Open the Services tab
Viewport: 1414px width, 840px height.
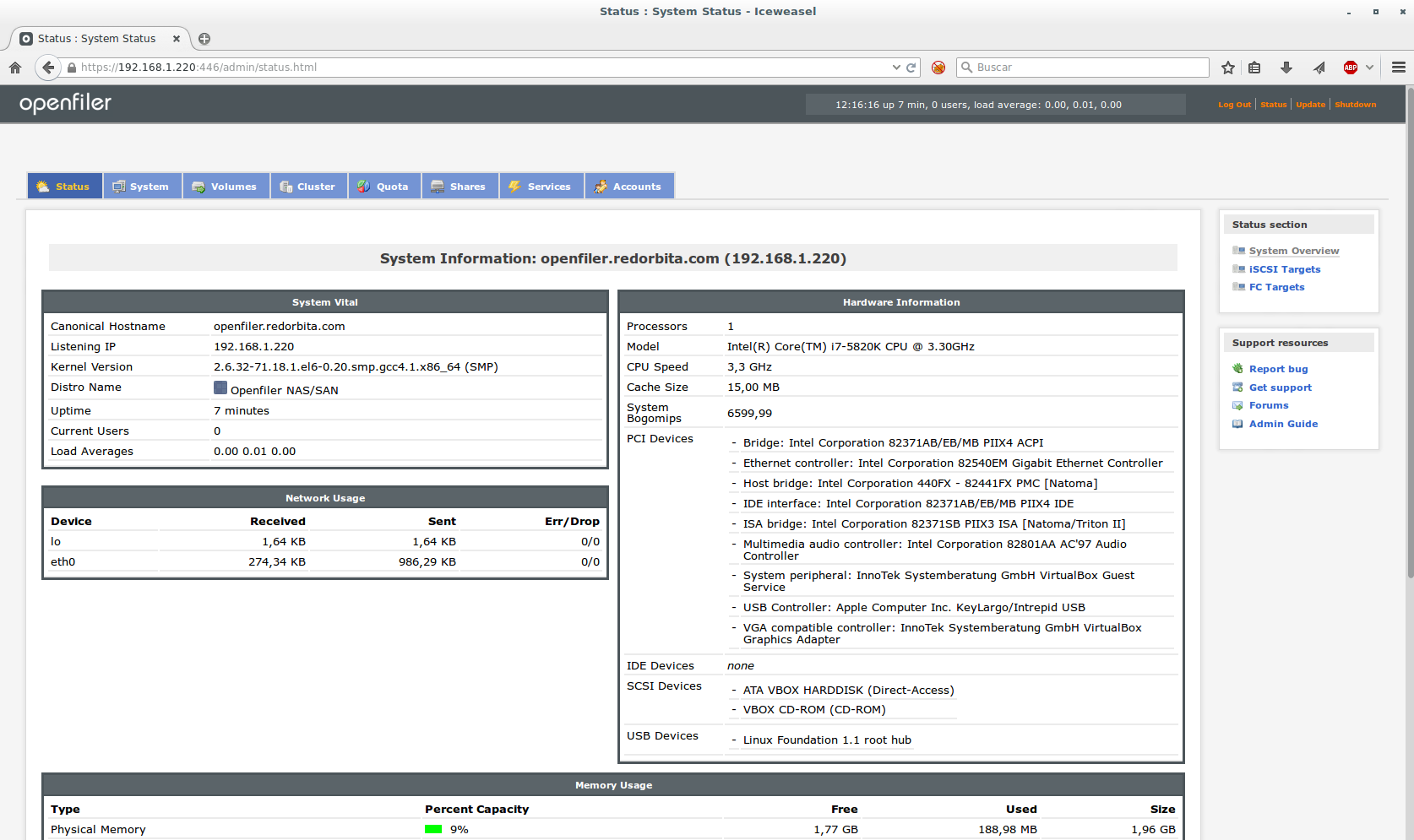pos(541,187)
